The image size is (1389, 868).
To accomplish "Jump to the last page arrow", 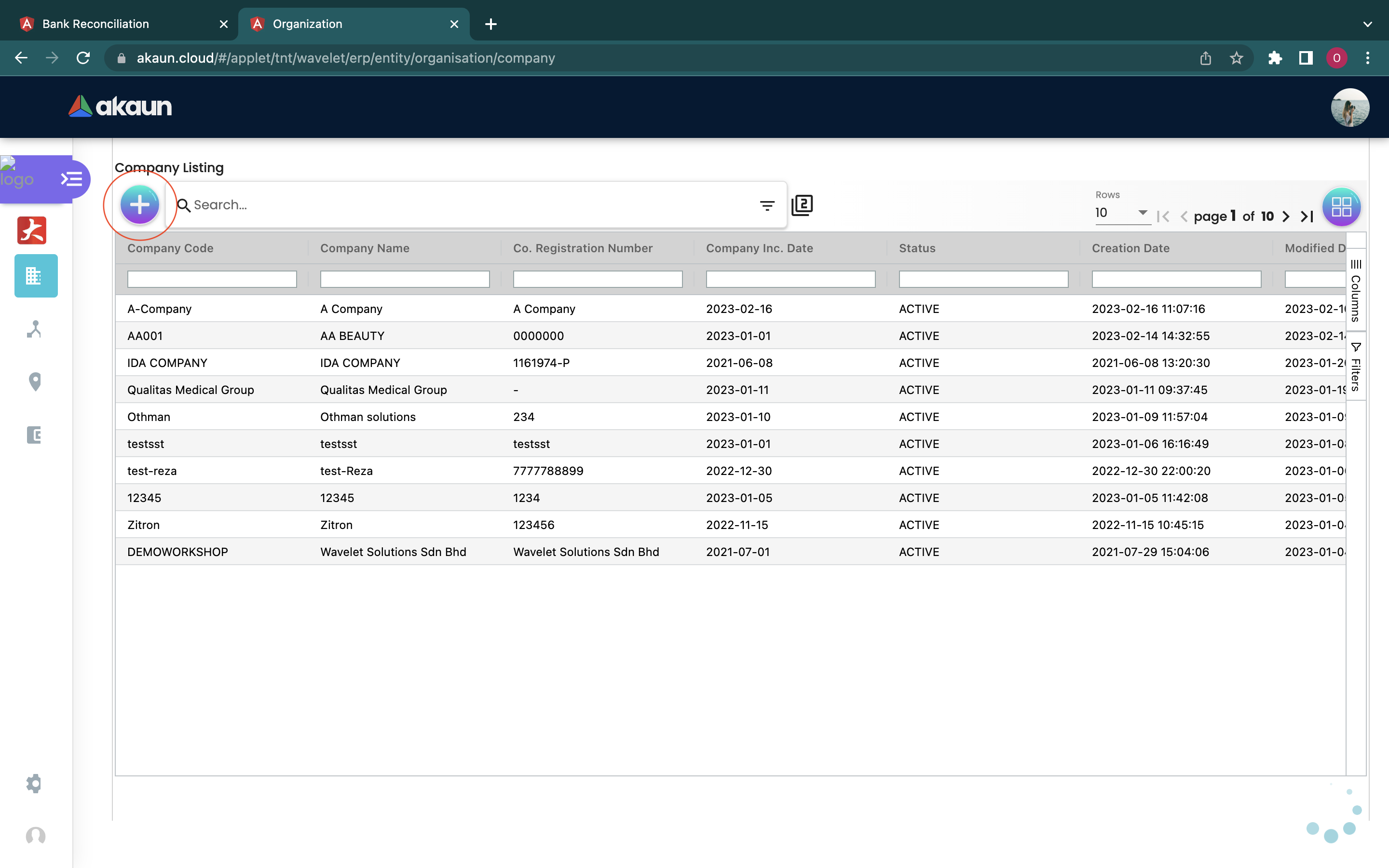I will [1307, 217].
